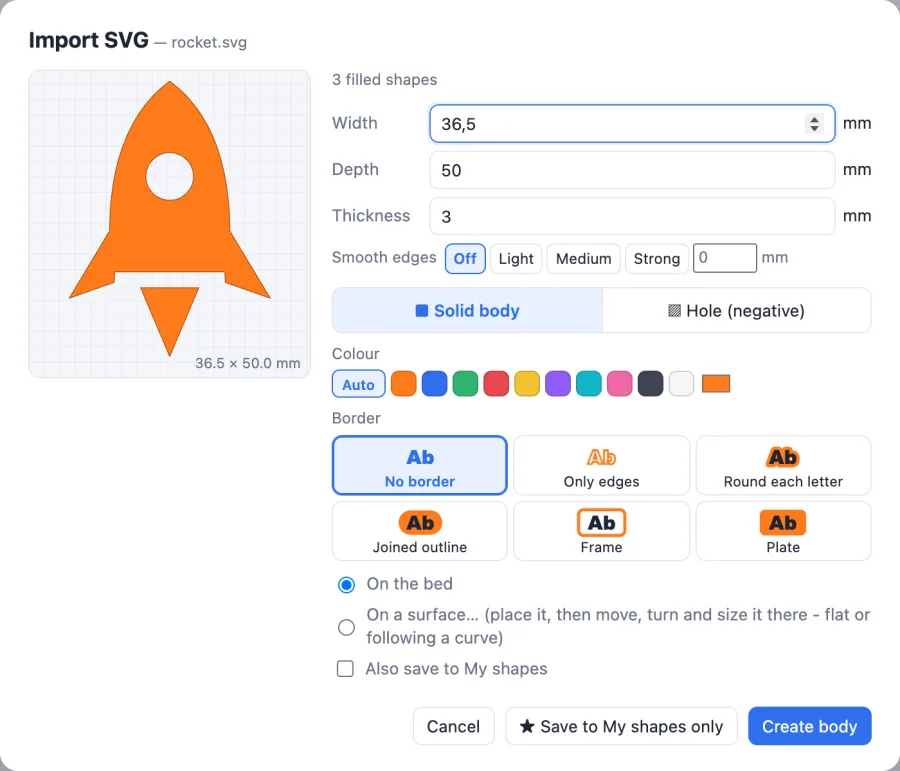The height and width of the screenshot is (771, 900).
Task: Select the 'On a surface…' radio button
Action: click(346, 627)
